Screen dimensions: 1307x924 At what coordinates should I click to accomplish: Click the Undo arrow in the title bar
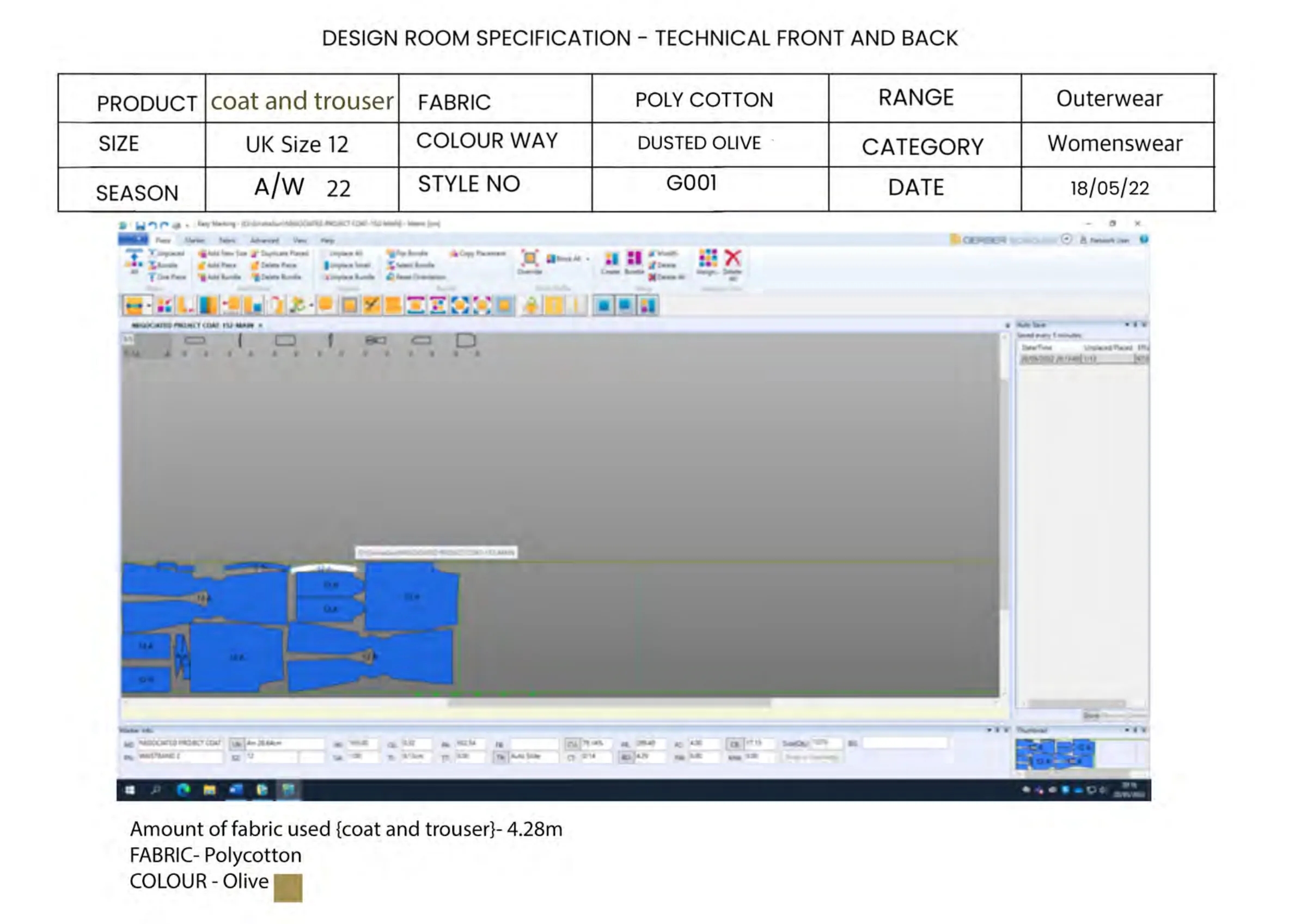(152, 226)
